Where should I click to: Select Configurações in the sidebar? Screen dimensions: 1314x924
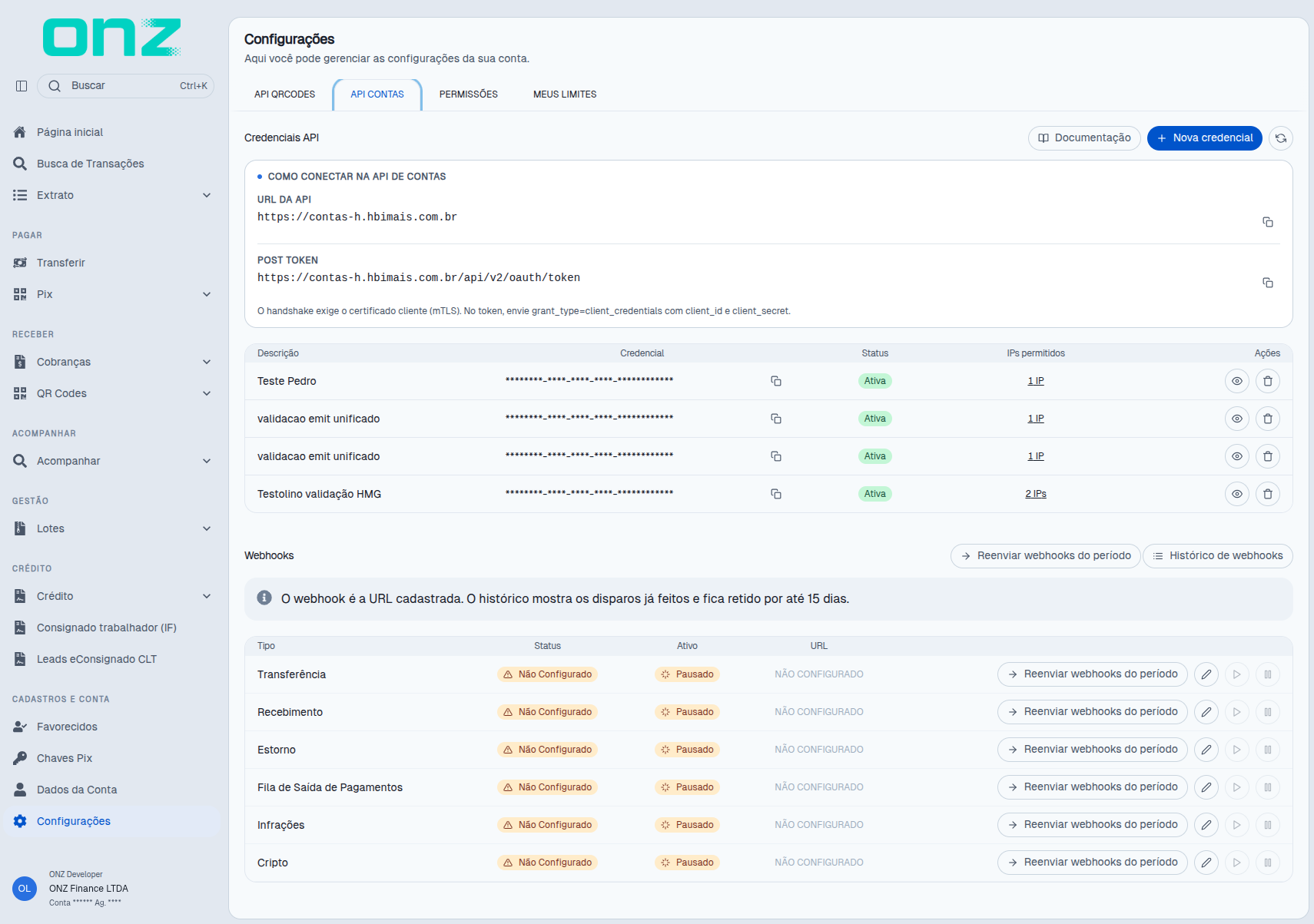(112, 821)
